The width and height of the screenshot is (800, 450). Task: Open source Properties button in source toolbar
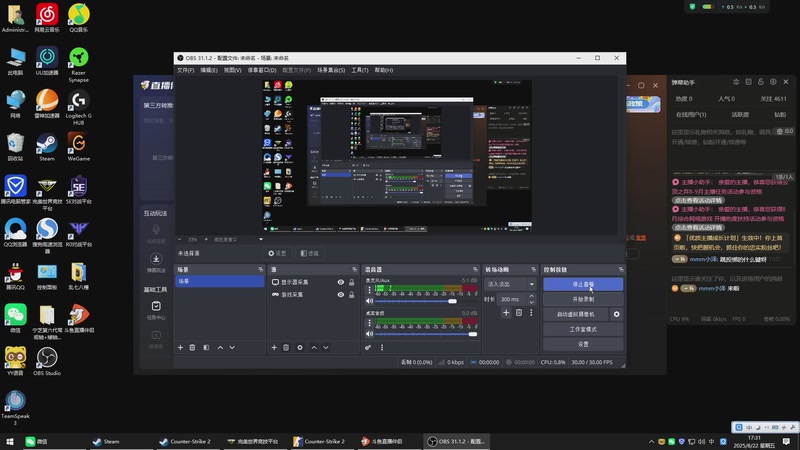278,253
